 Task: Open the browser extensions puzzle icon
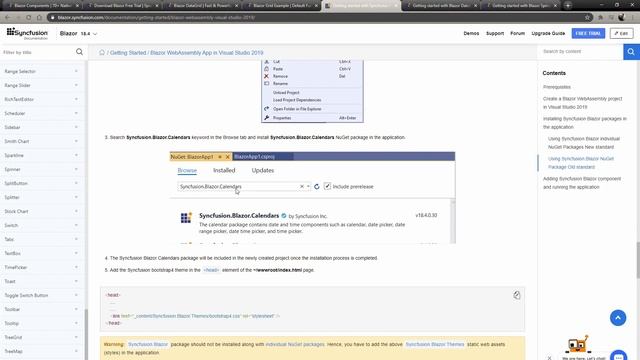(x=600, y=18)
